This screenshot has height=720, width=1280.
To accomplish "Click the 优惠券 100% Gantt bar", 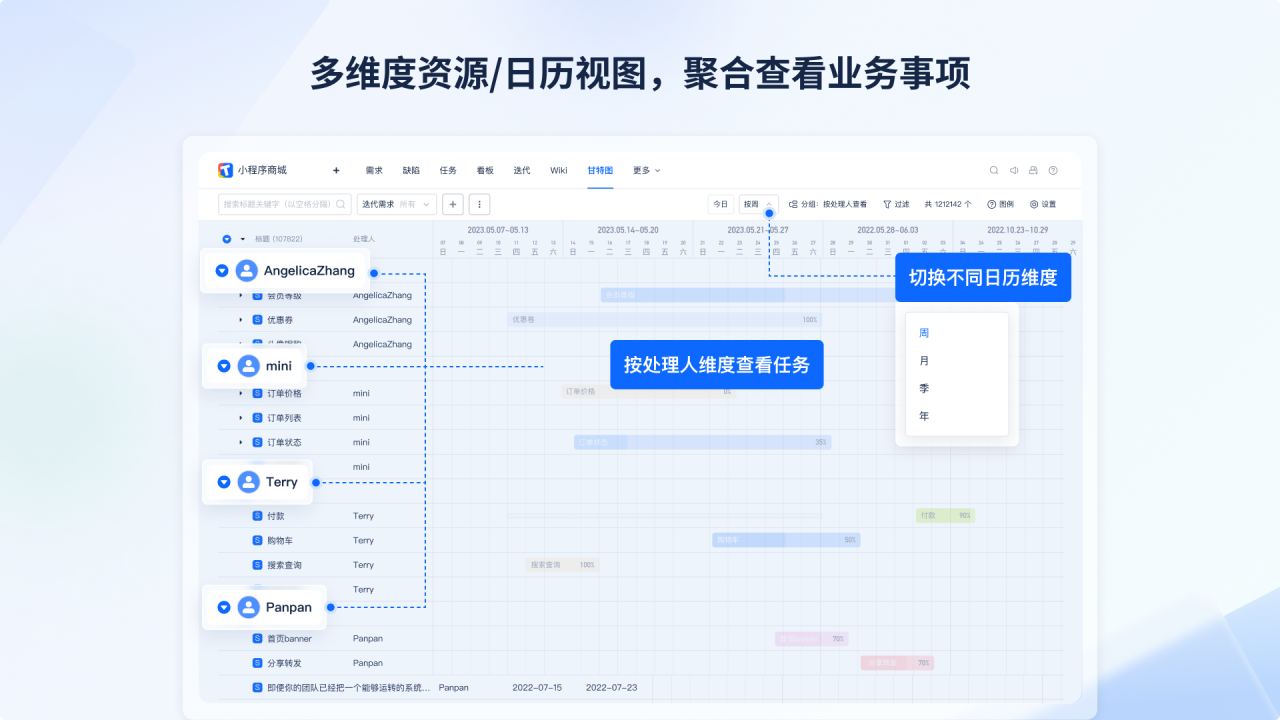I will click(x=664, y=320).
